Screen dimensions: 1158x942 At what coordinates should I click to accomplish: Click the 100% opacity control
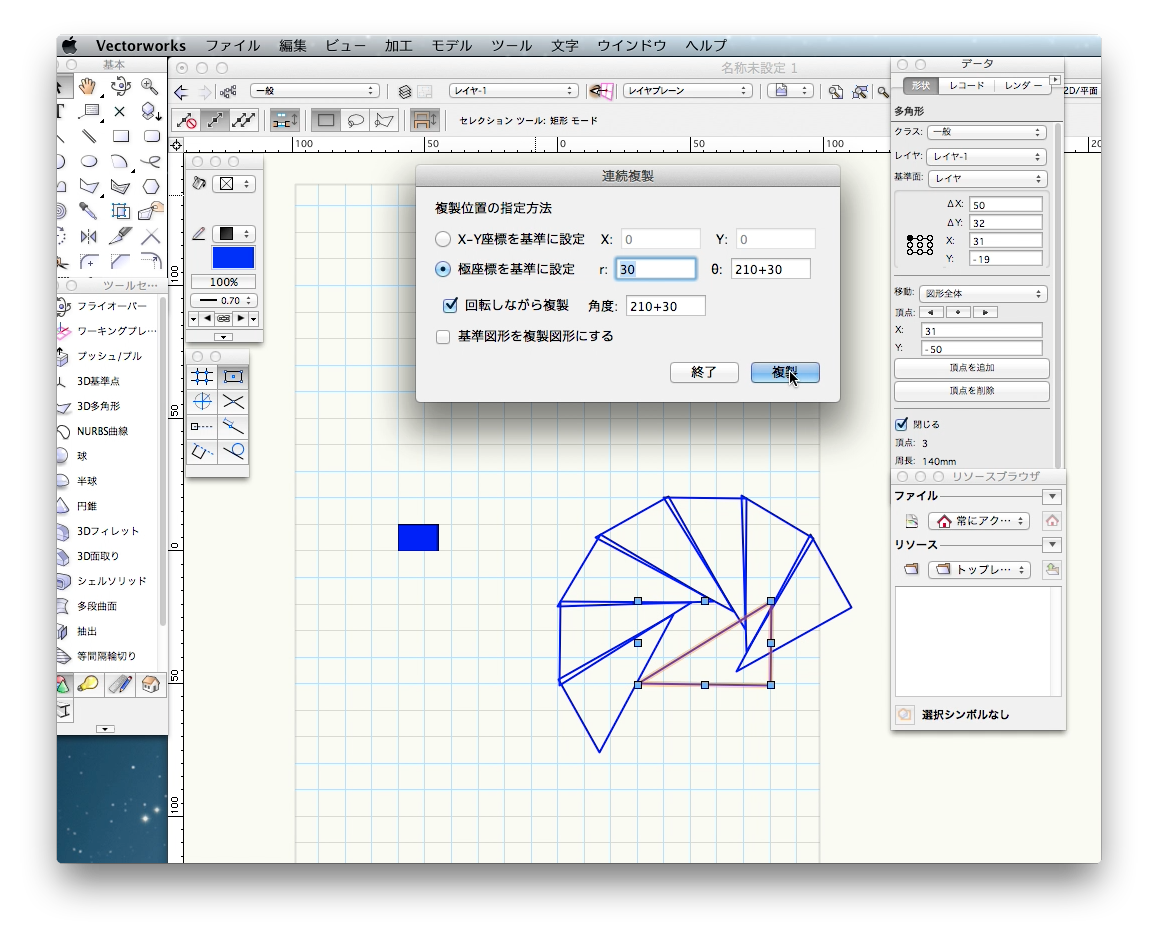pyautogui.click(x=223, y=281)
